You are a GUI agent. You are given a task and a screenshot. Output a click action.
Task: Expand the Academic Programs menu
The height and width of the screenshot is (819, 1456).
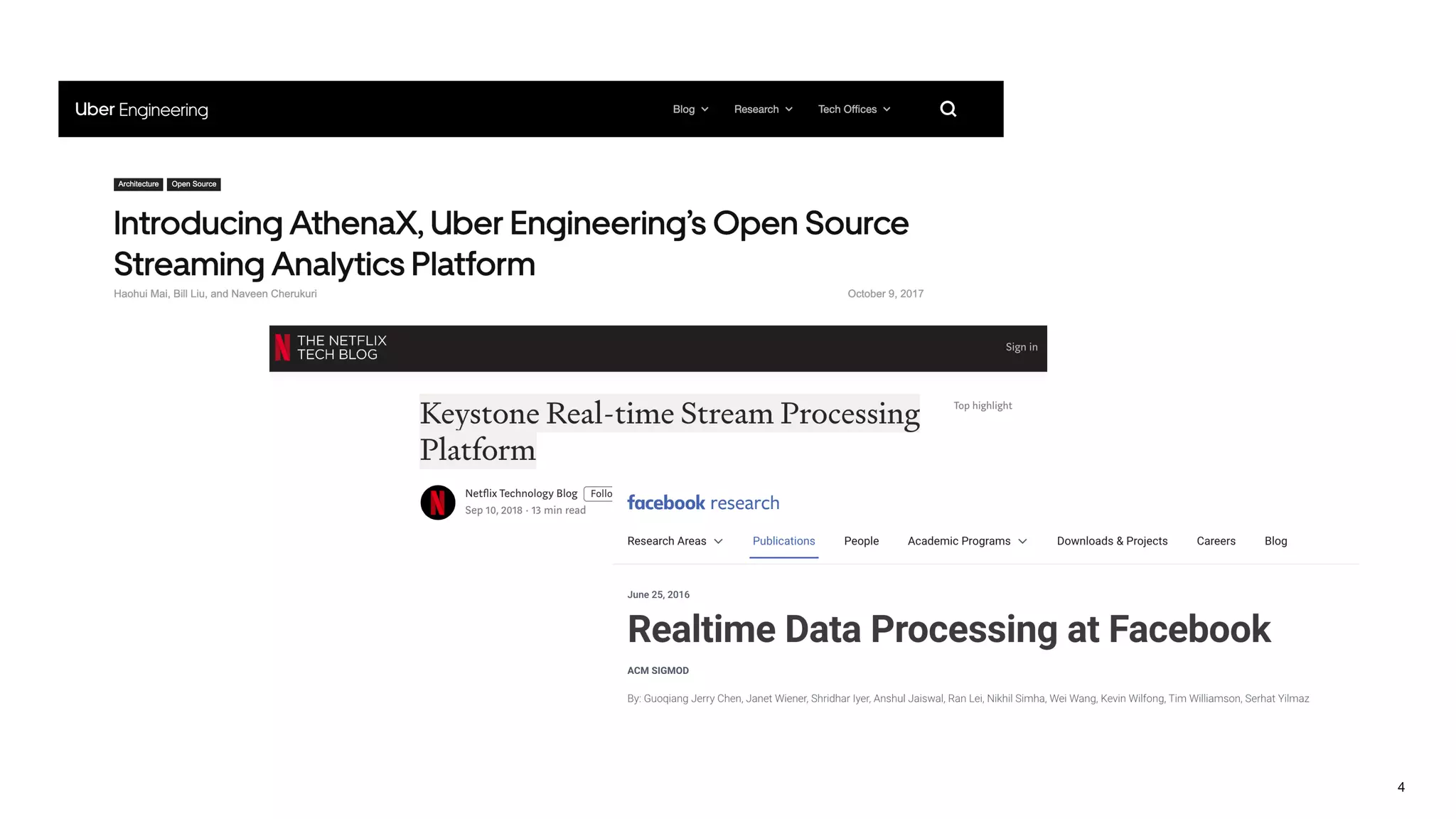967,541
